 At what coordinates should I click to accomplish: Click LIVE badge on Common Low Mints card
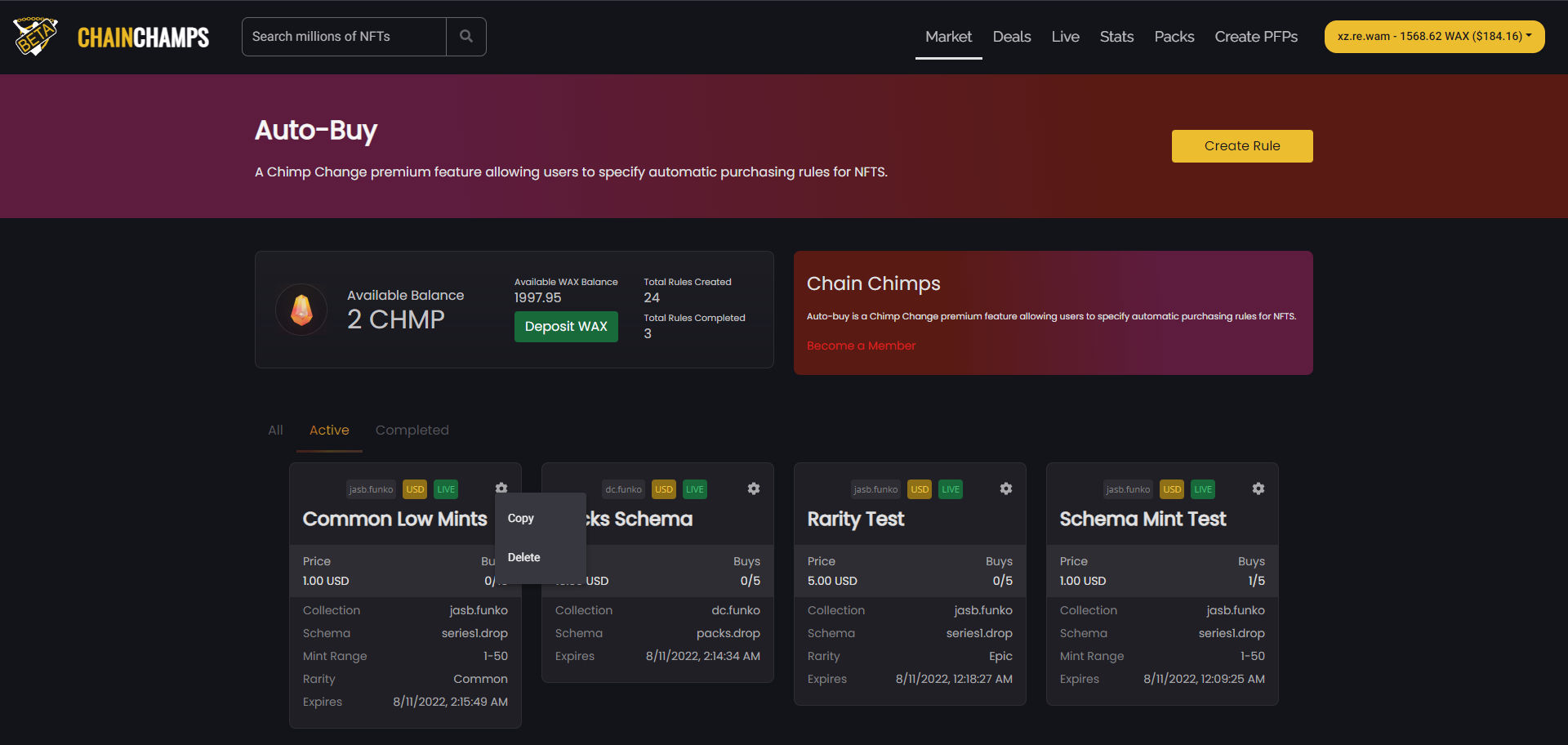[x=446, y=489]
